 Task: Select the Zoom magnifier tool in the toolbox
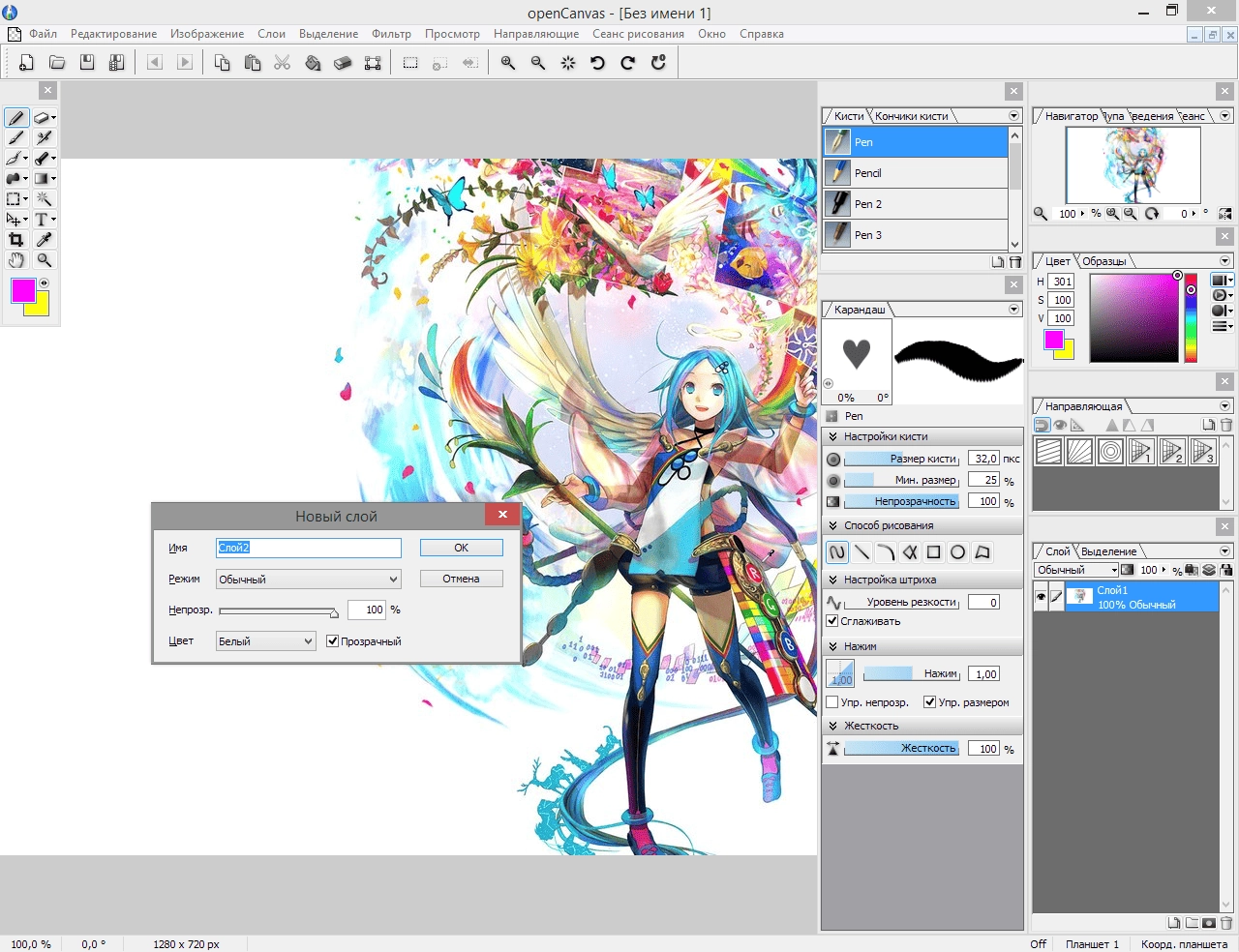[x=43, y=260]
